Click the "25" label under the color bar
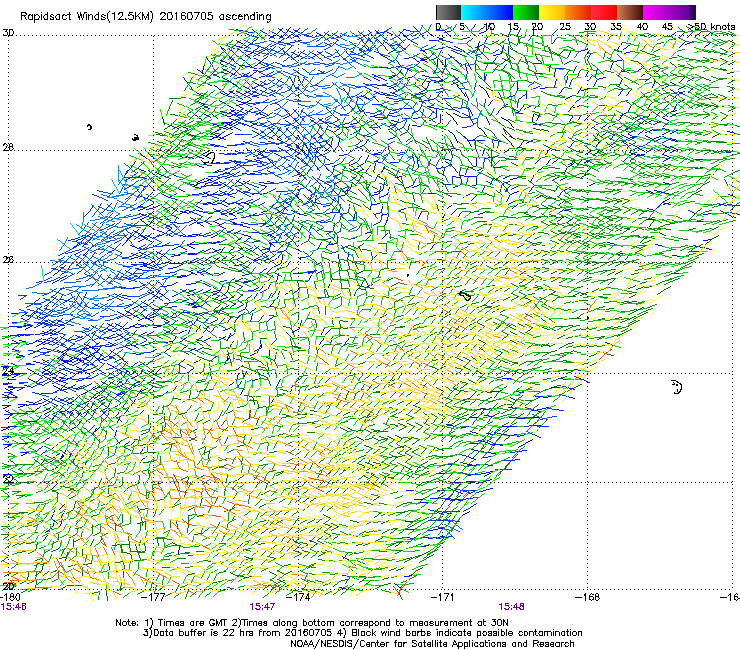The height and width of the screenshot is (650, 740). (564, 27)
